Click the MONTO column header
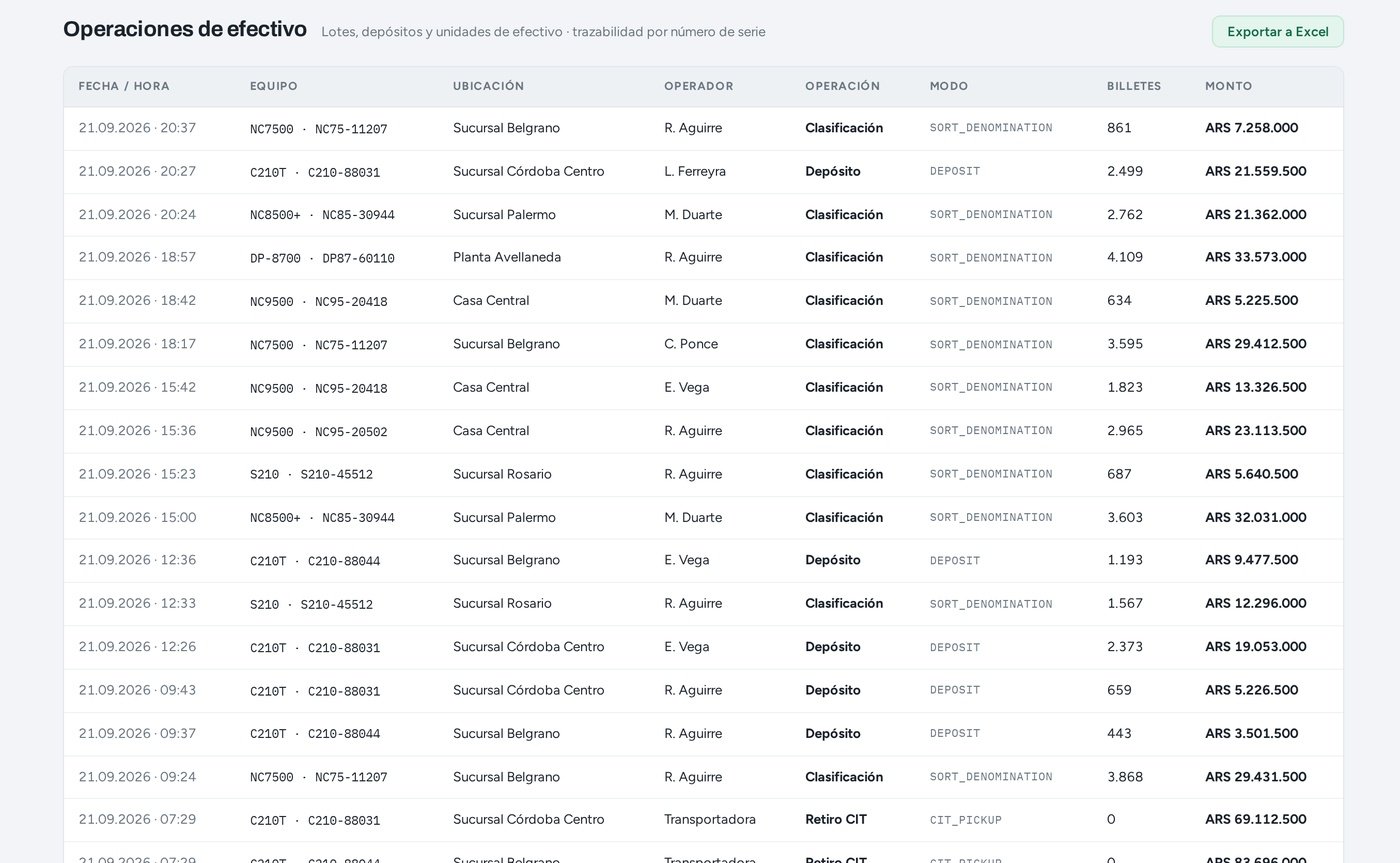The height and width of the screenshot is (863, 1400). [1229, 86]
